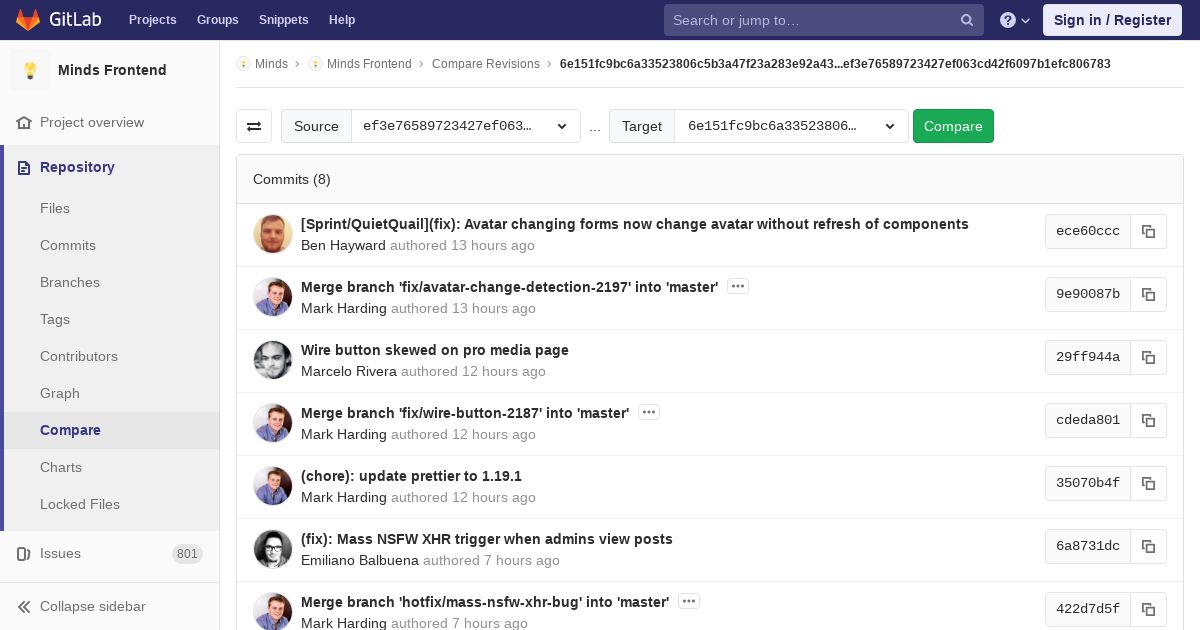Copy commit SHA 422d7d5f
This screenshot has width=1200, height=630.
point(1148,609)
